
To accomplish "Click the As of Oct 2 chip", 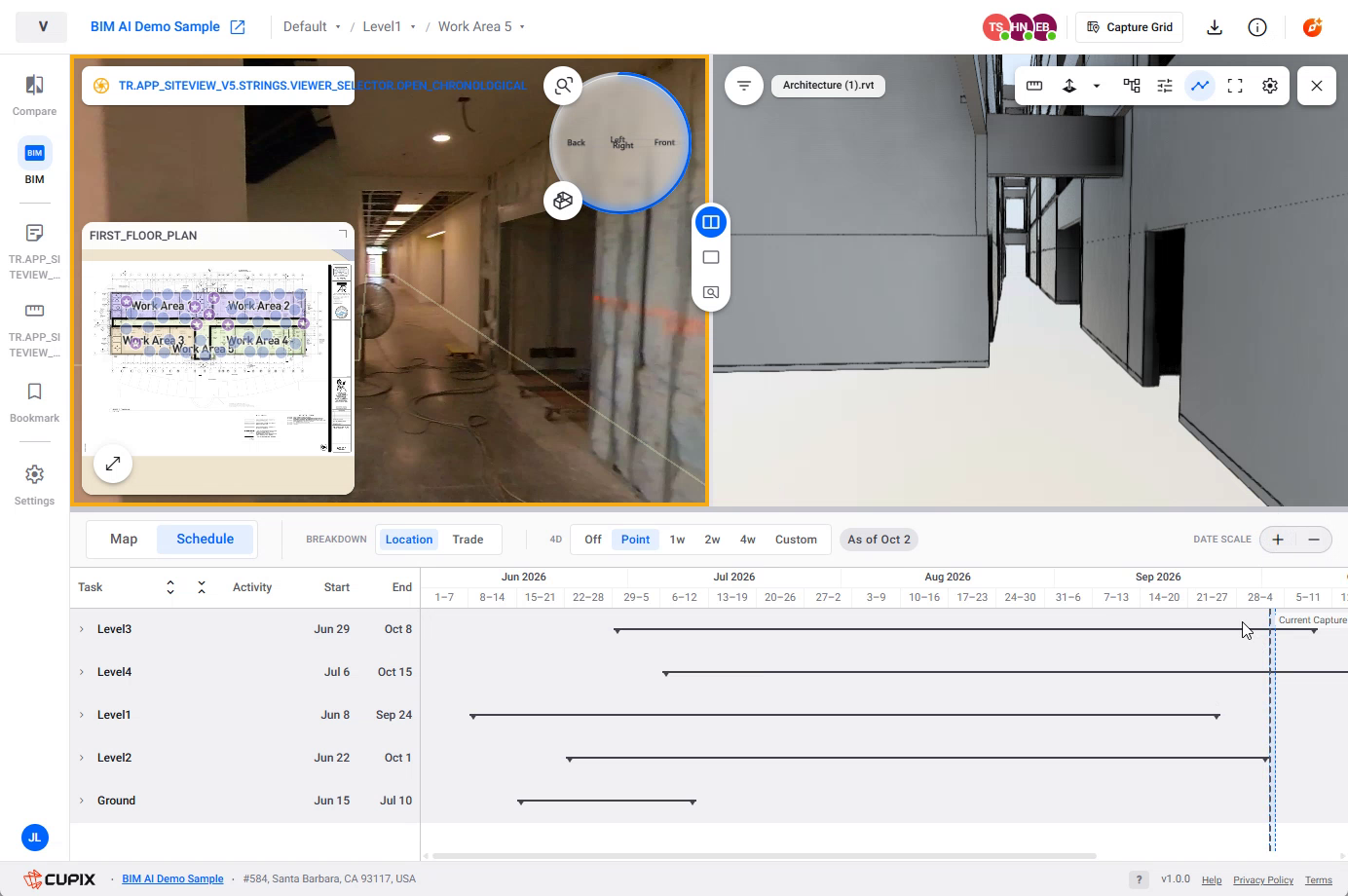I will [x=879, y=540].
